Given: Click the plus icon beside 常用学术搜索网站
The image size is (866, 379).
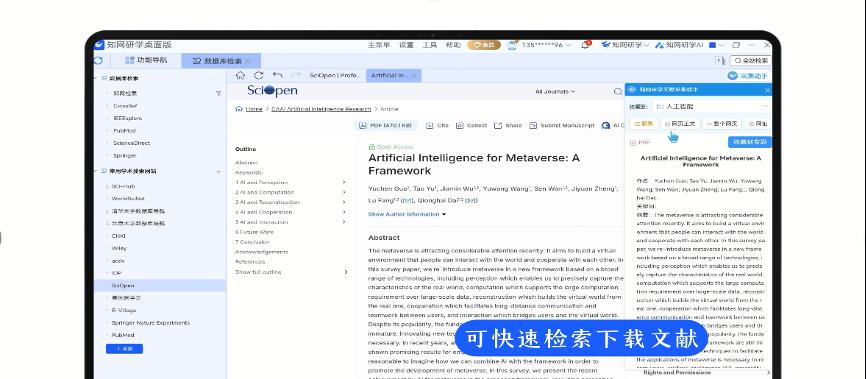Looking at the screenshot, I should point(218,172).
